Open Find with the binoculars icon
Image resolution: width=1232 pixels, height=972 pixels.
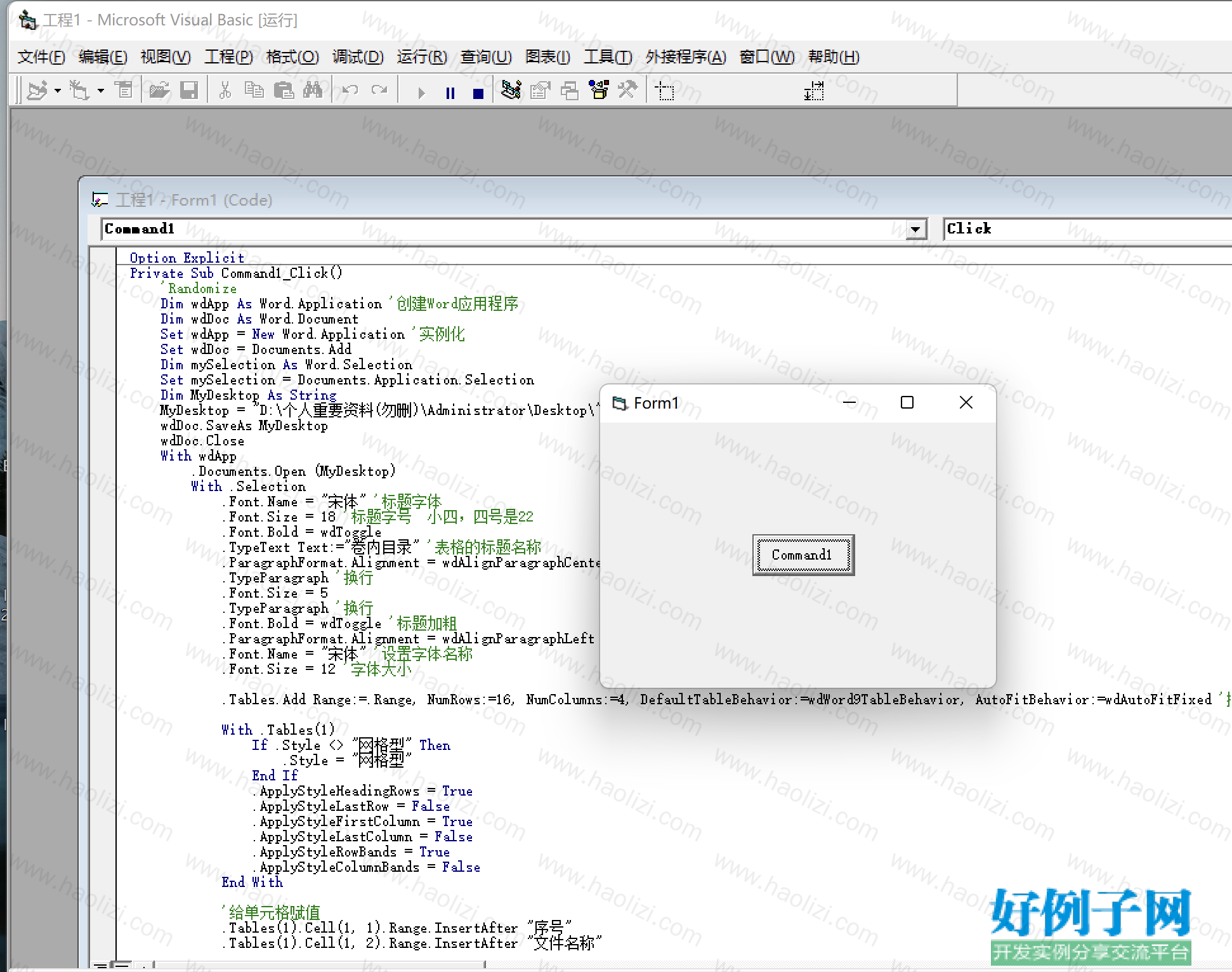tap(313, 91)
